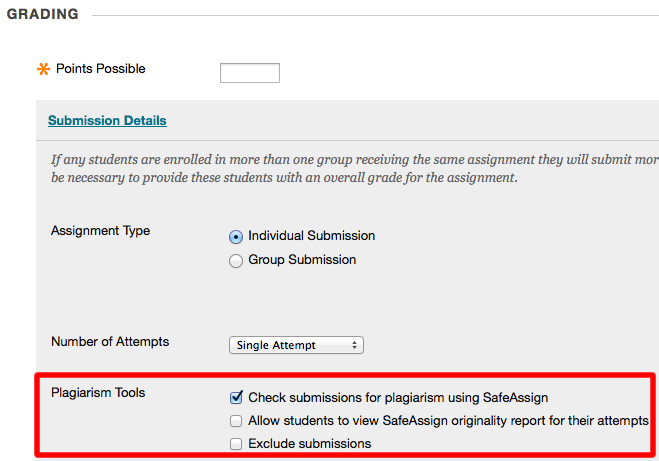Click the Points Possible input field
The height and width of the screenshot is (461, 659).
point(249,72)
